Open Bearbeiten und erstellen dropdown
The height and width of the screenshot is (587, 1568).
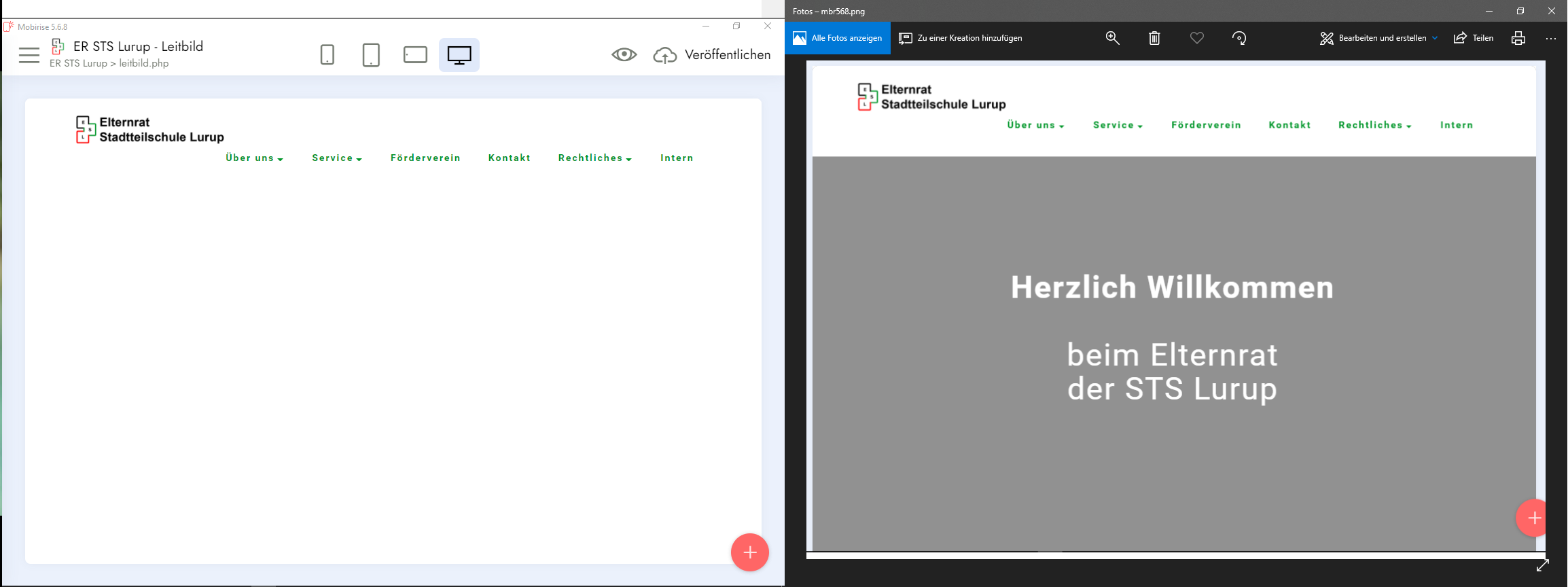(x=1378, y=38)
